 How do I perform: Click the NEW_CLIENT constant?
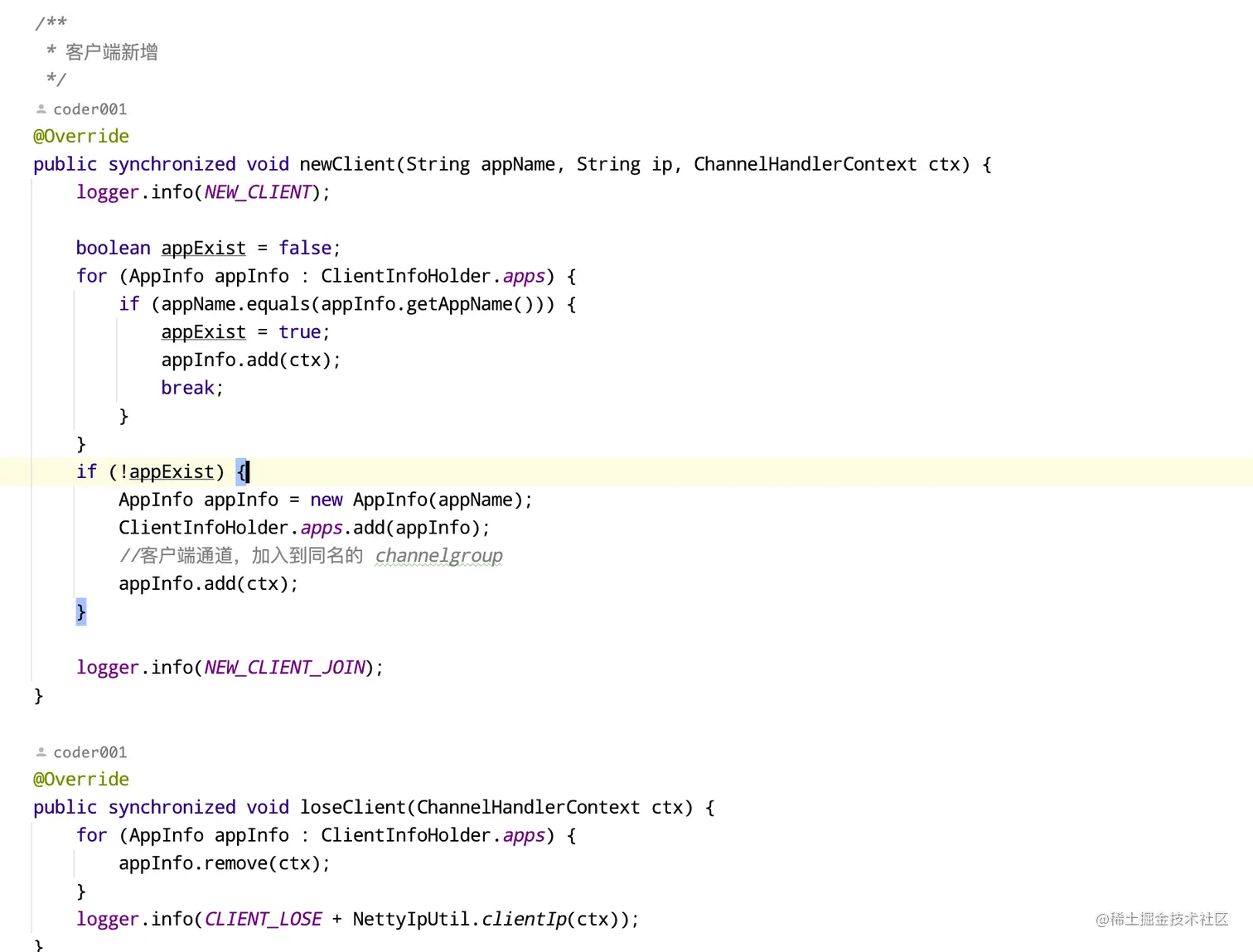[257, 192]
